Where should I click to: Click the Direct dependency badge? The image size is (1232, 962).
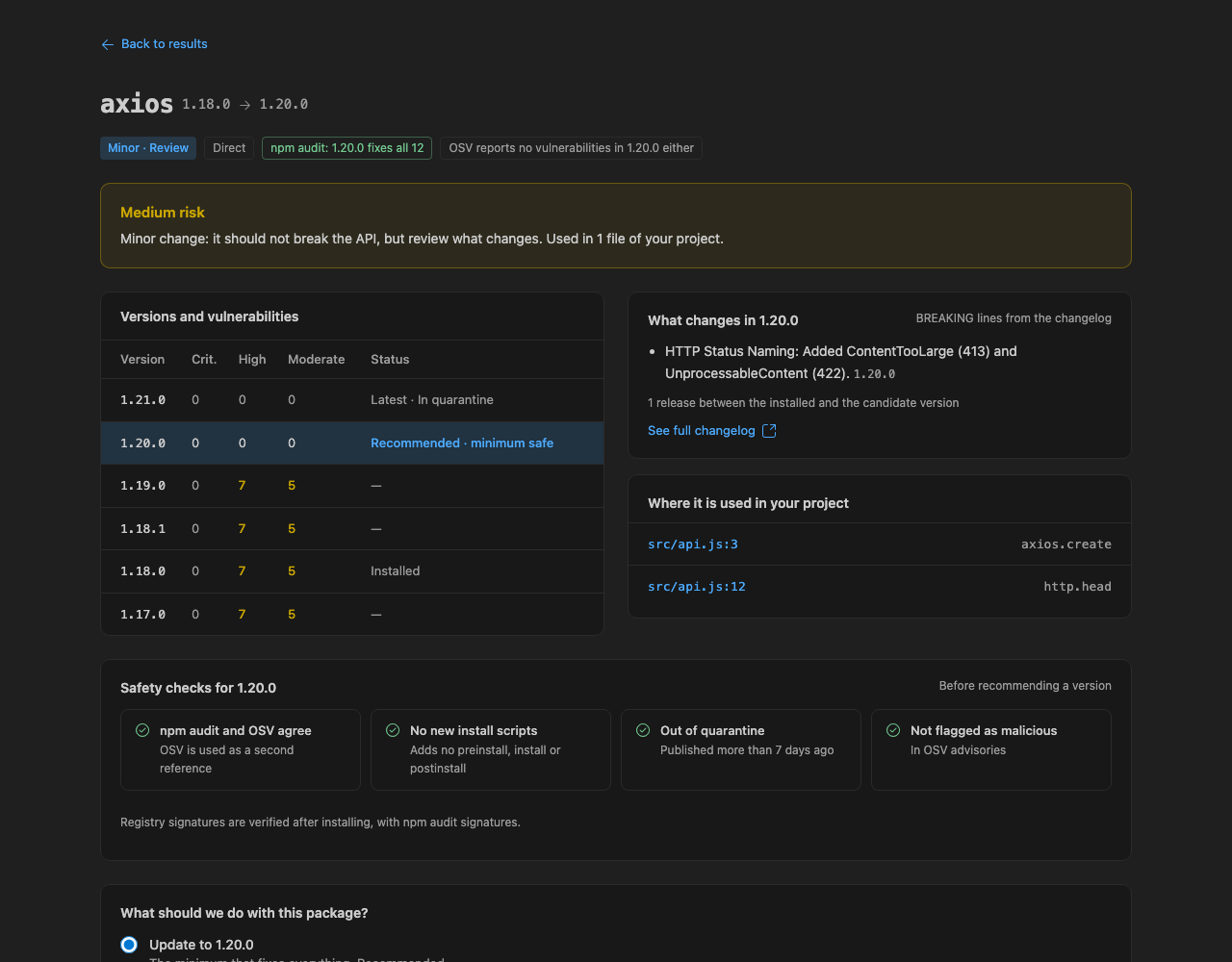coord(229,148)
